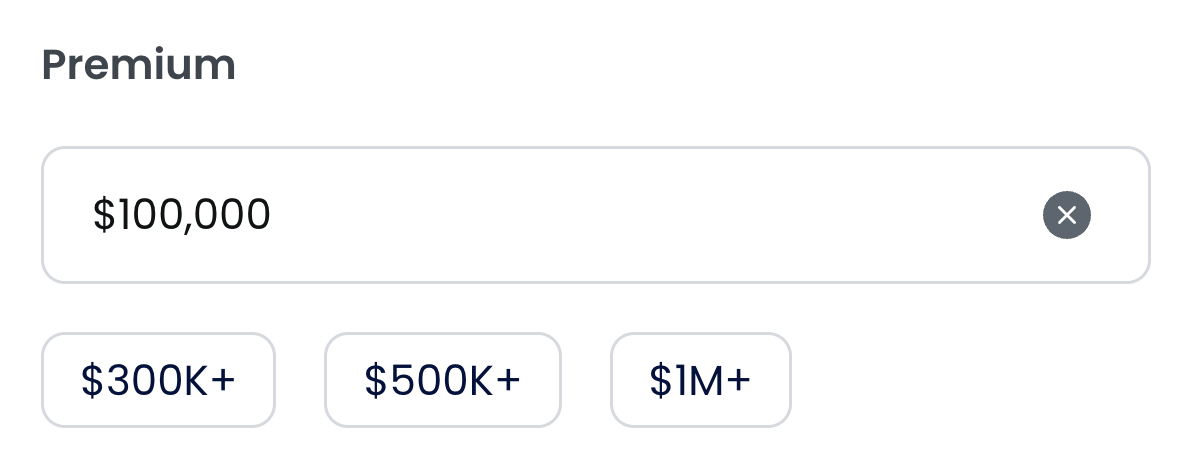Choose the $500K+ premium option
This screenshot has height=472, width=1180.
click(x=443, y=380)
